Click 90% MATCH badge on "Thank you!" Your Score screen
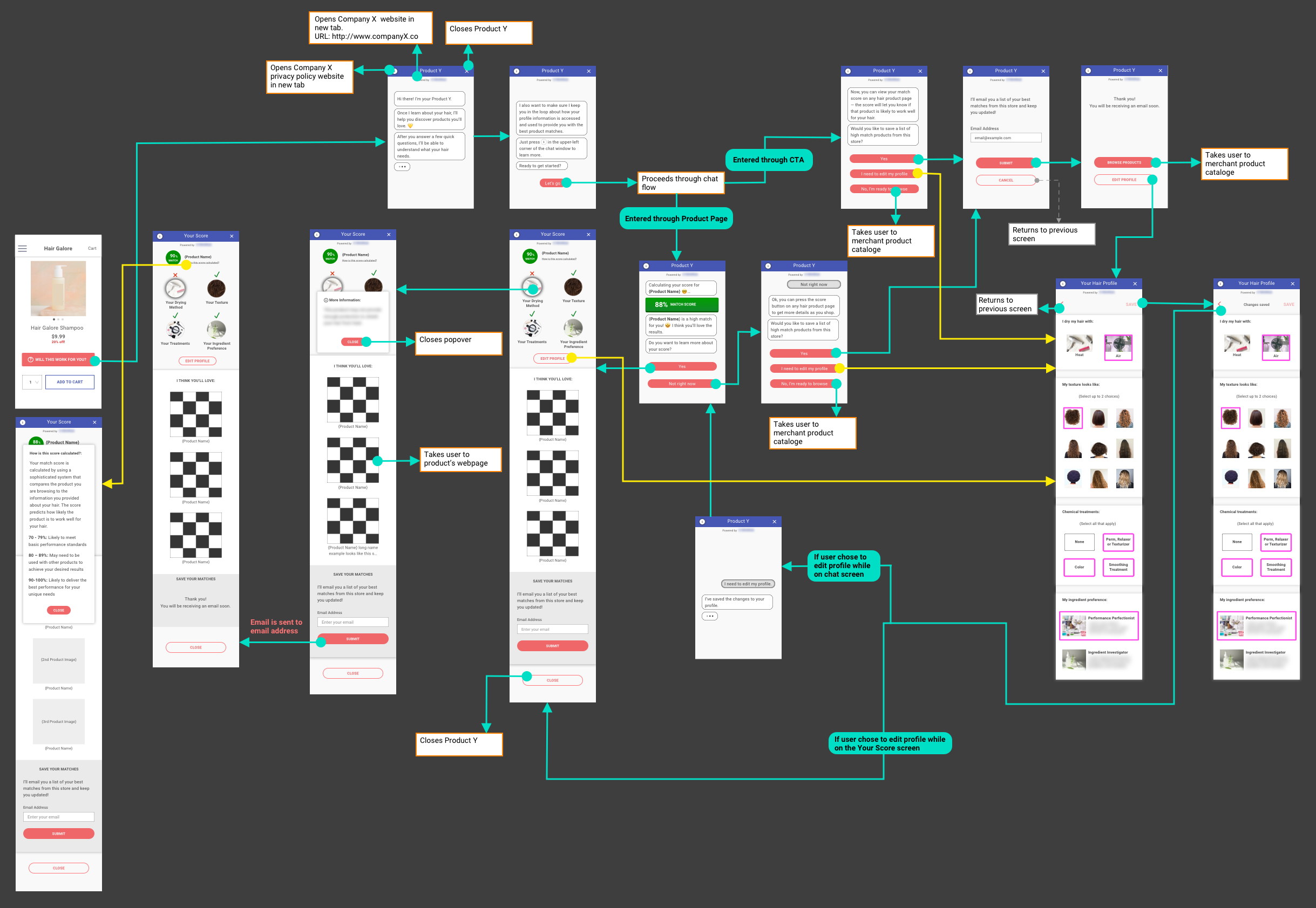Screen dimensions: 1316x908 pyautogui.click(x=173, y=258)
